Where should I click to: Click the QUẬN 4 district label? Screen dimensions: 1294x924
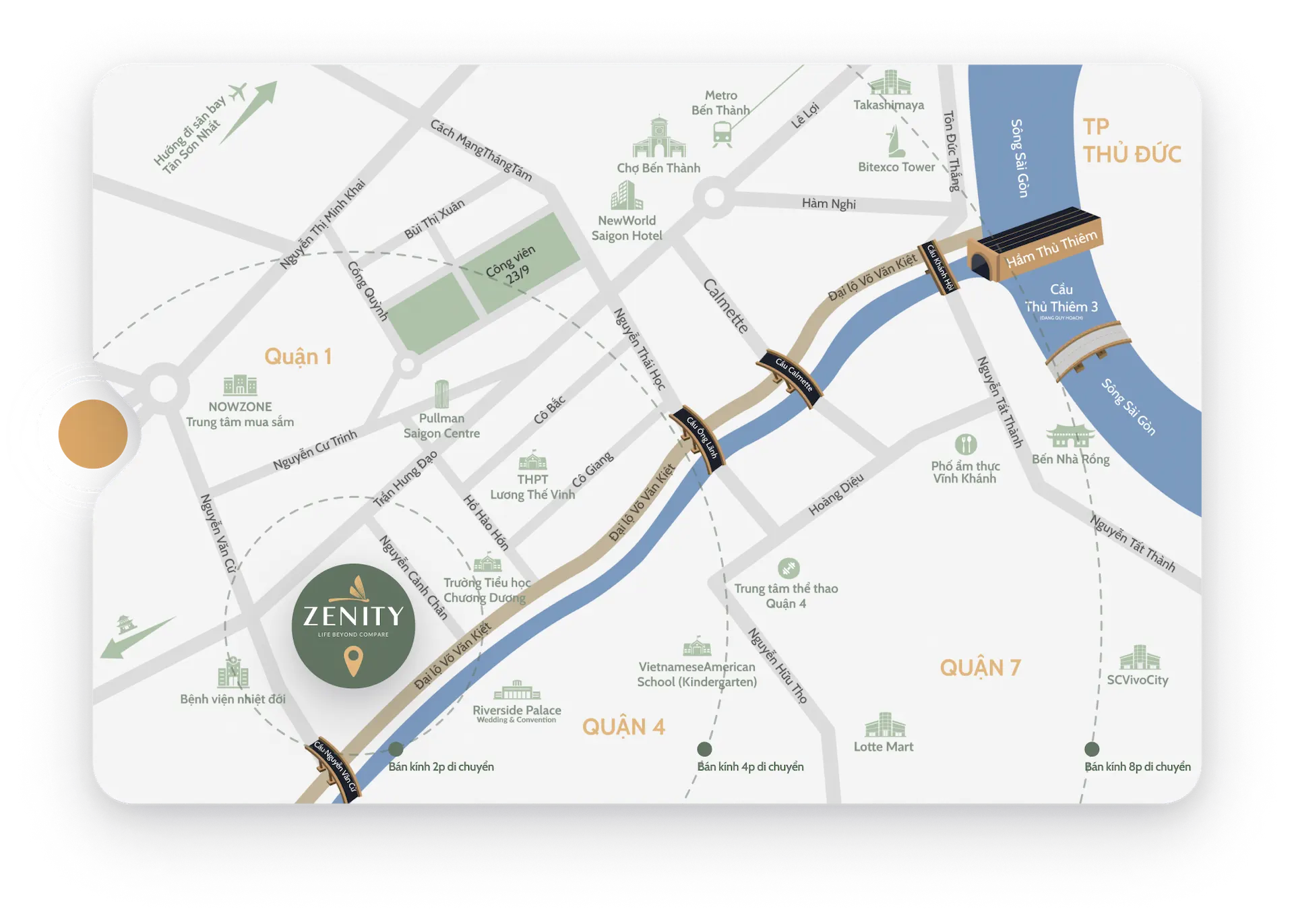[623, 727]
